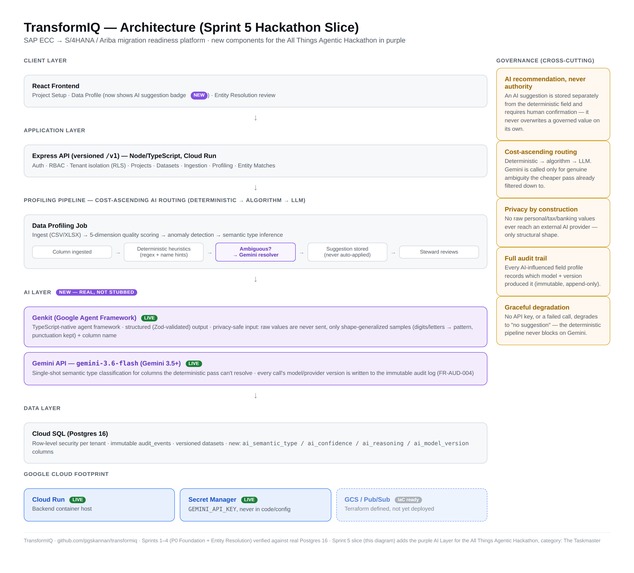This screenshot has height=573, width=634.
Task: Select the "Steward reviews" pipeline step
Action: coord(439,252)
